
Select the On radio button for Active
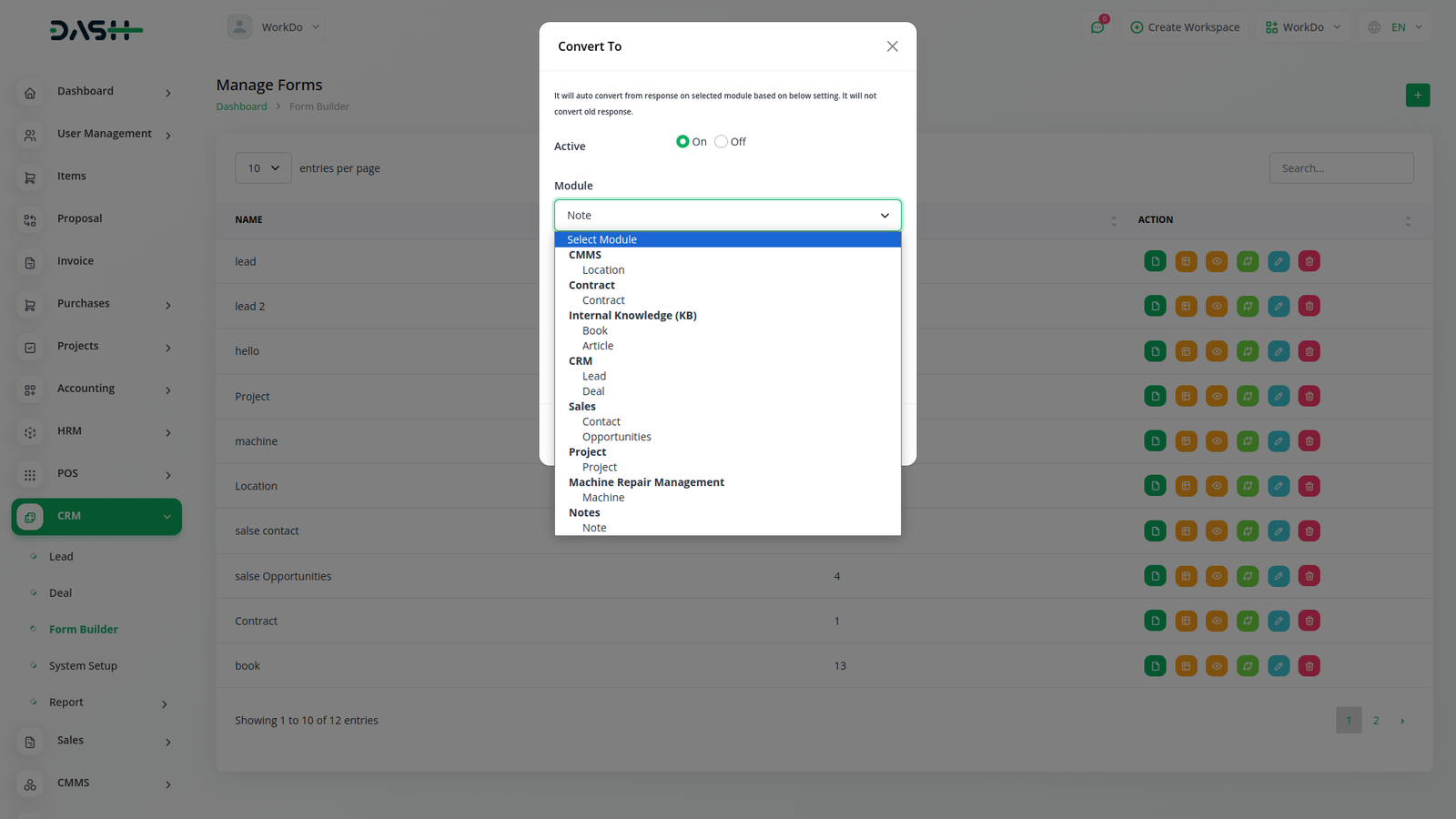682,142
